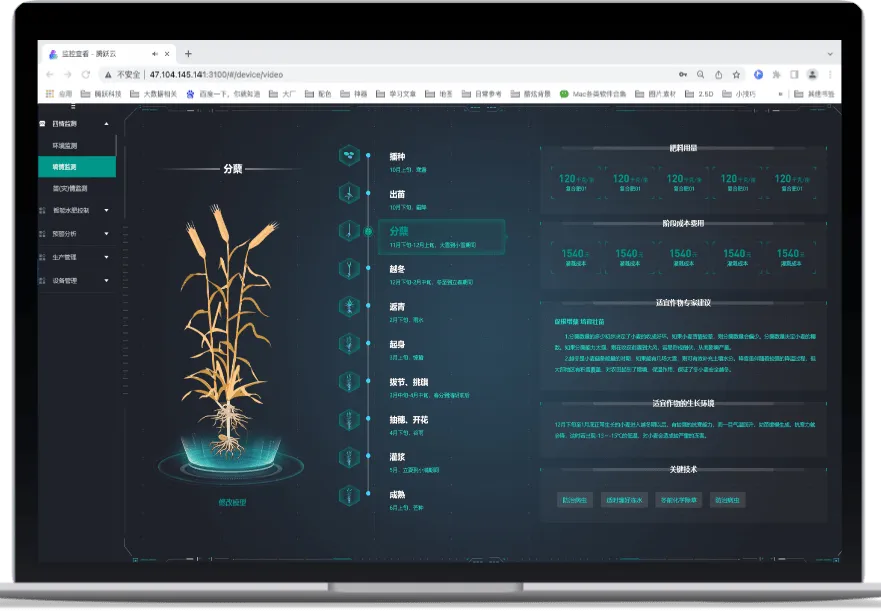Reload the page with the refresh icon
Viewport: 881px width, 611px height.
(86, 74)
